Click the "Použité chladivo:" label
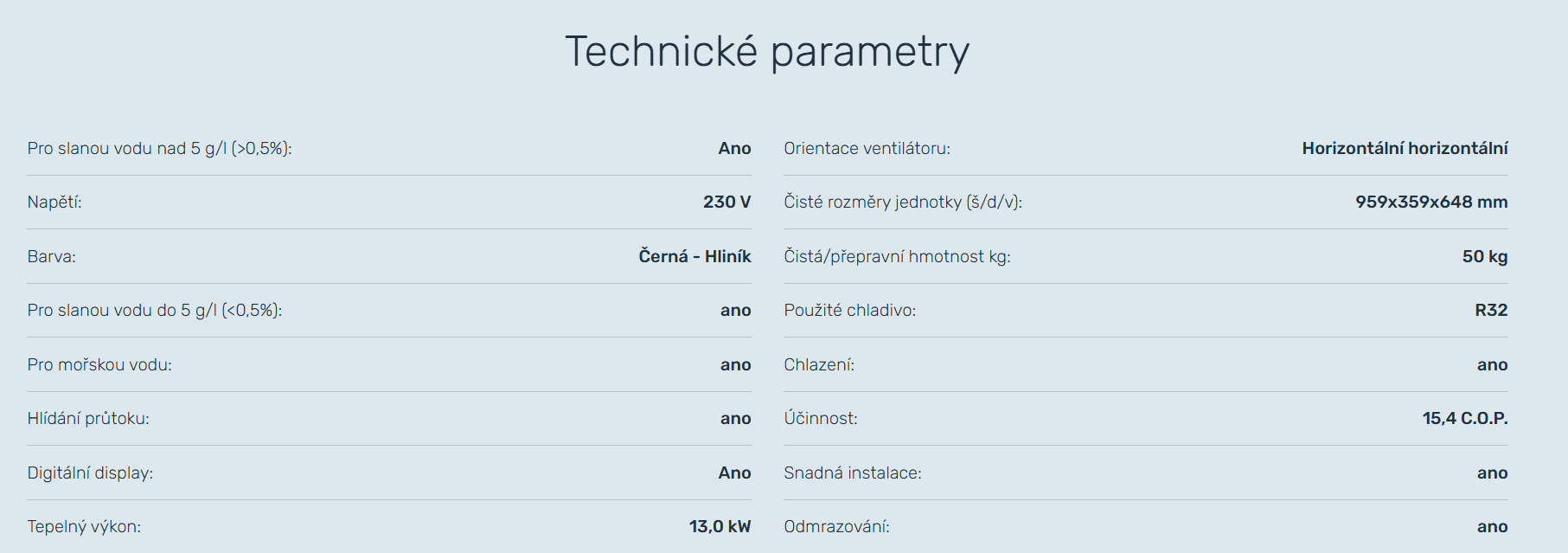 point(849,311)
